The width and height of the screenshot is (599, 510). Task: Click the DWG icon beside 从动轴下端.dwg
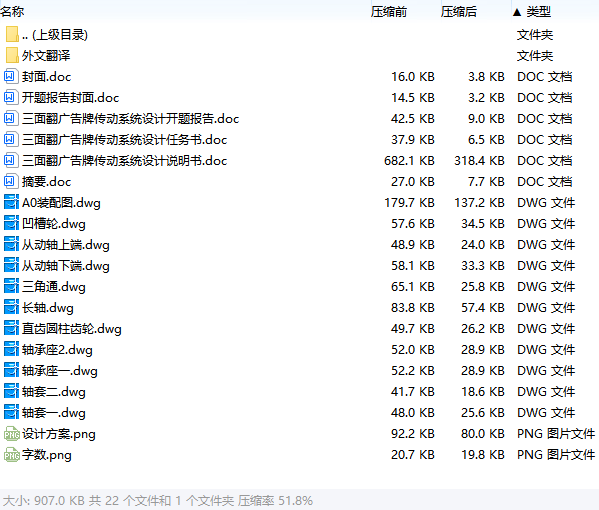tap(11, 265)
